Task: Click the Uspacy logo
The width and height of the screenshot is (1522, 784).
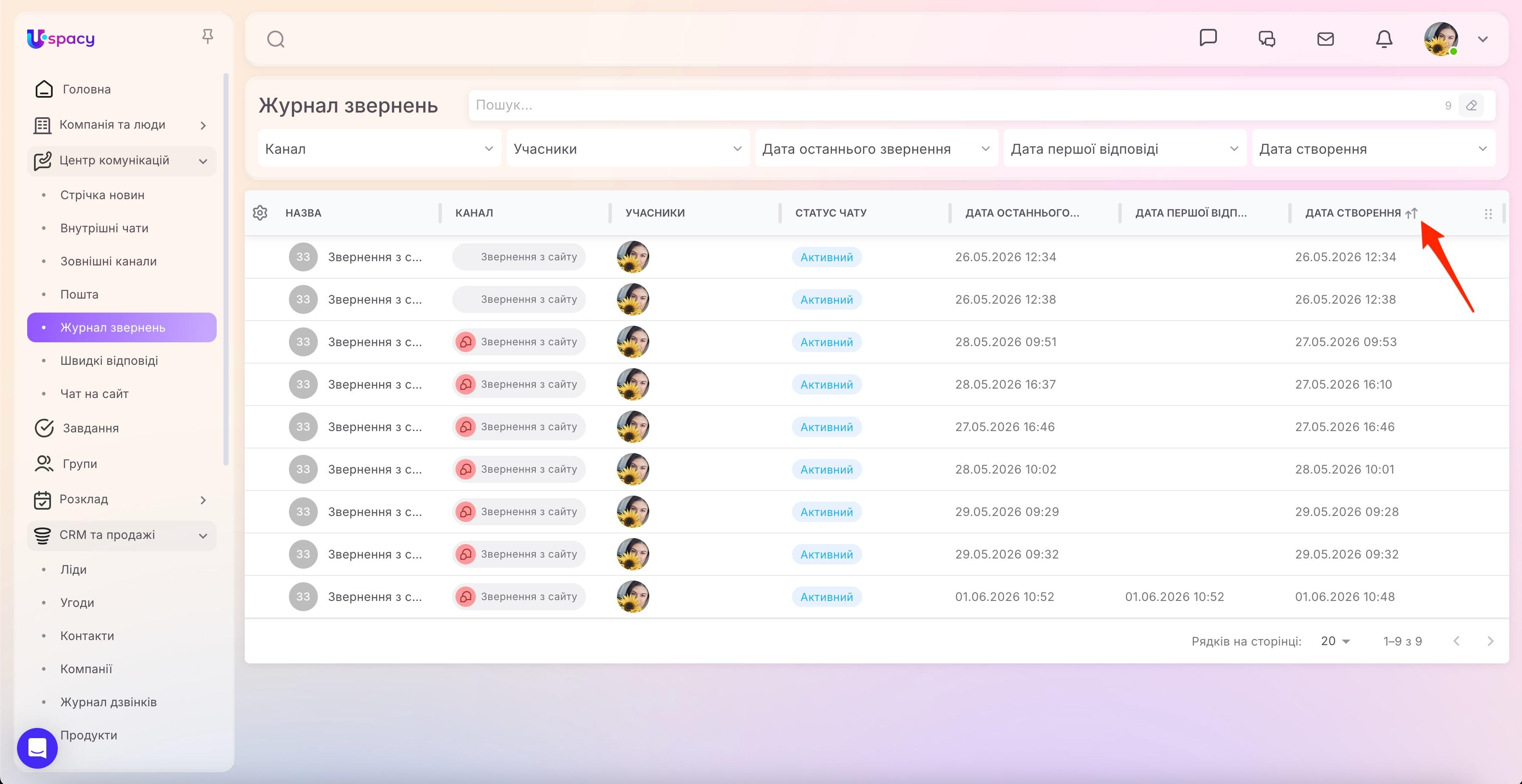Action: [x=61, y=38]
